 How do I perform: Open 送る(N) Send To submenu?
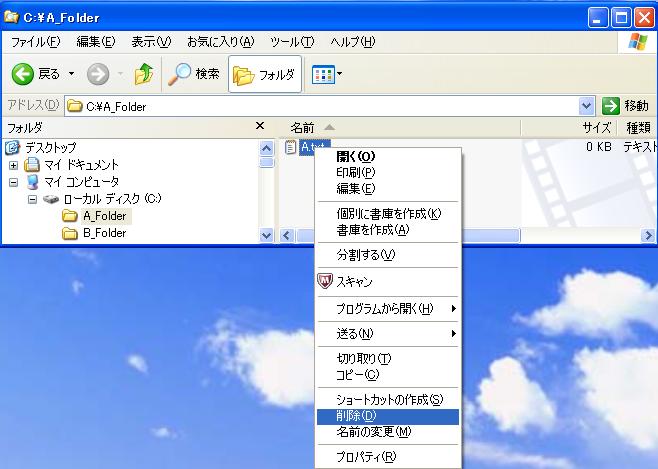pyautogui.click(x=388, y=334)
